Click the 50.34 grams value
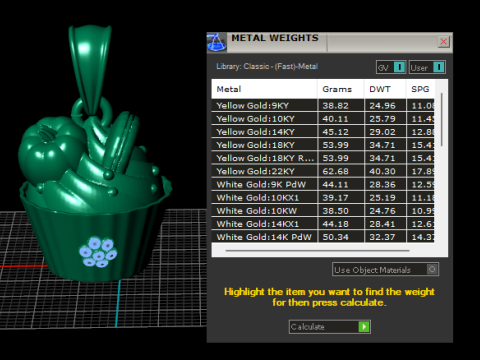Viewport: 480px width, 360px height. [335, 237]
